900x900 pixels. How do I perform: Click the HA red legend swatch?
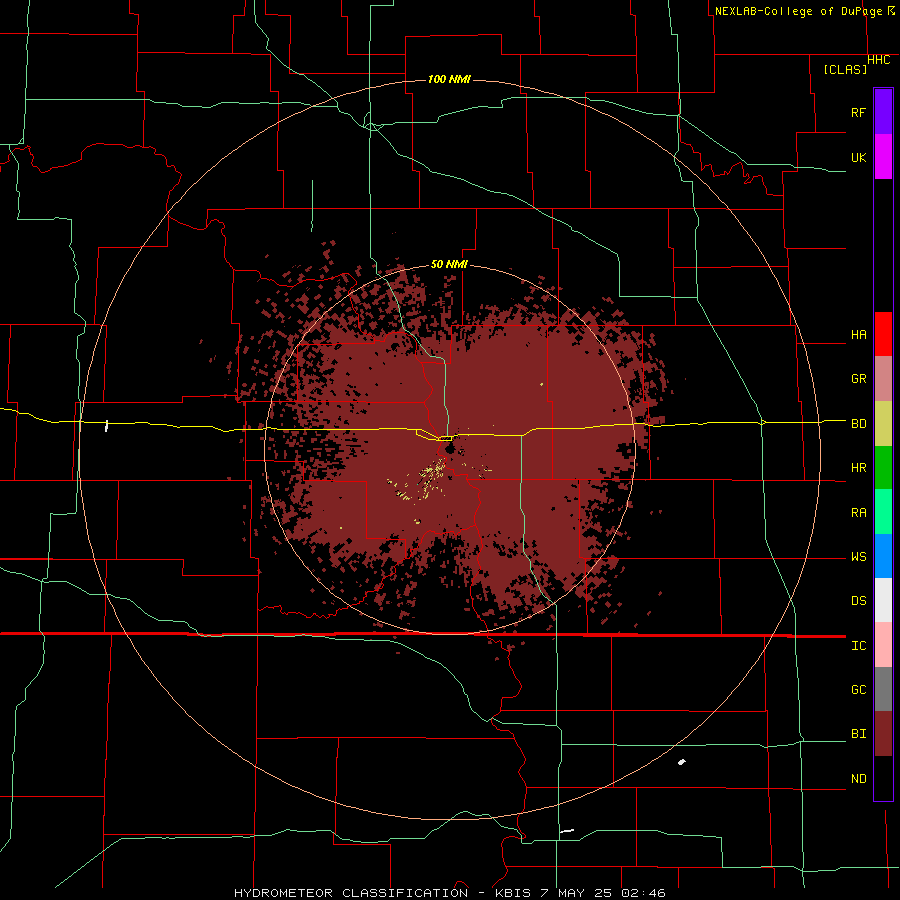point(883,334)
